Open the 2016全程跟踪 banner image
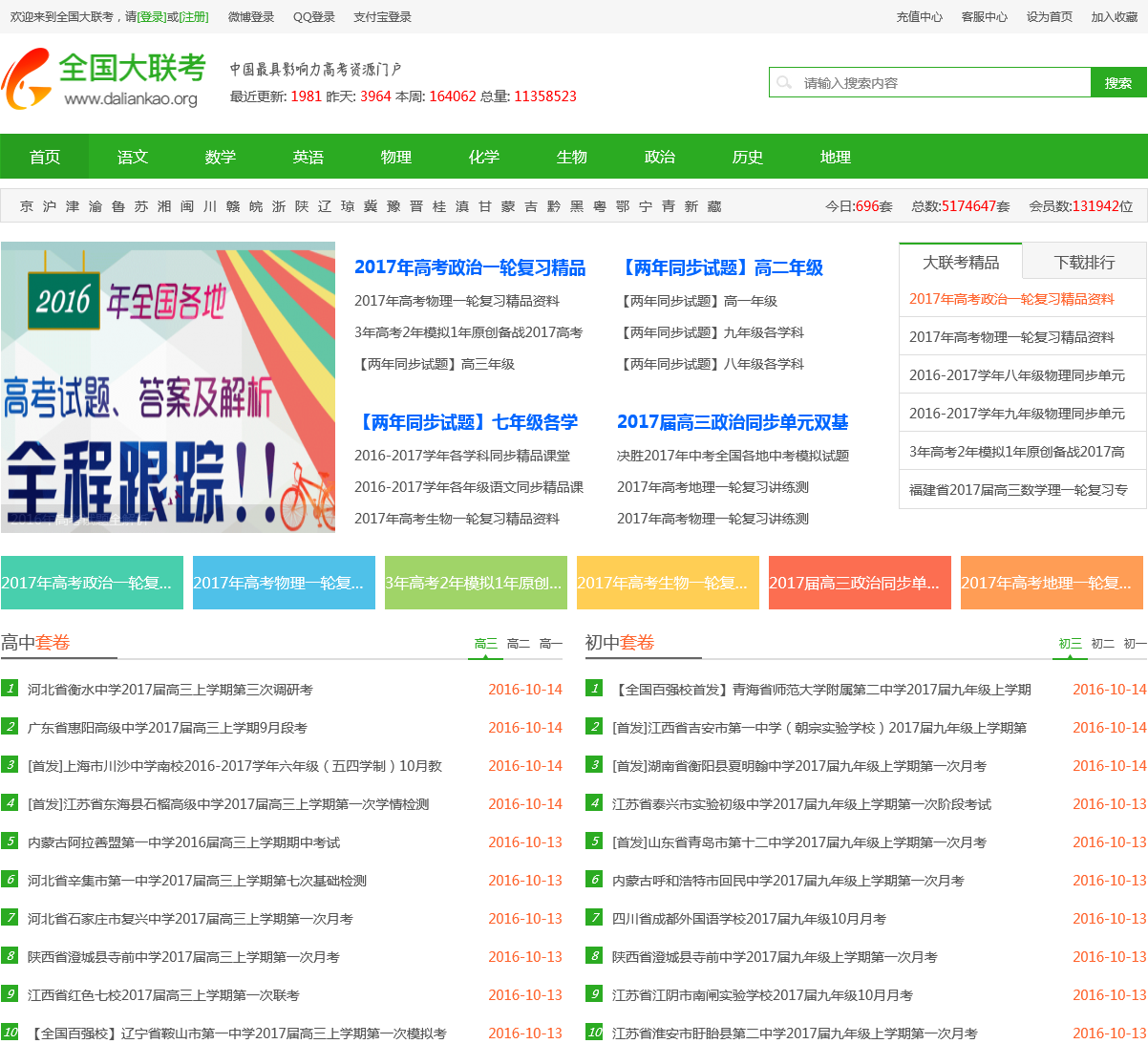 coord(168,387)
